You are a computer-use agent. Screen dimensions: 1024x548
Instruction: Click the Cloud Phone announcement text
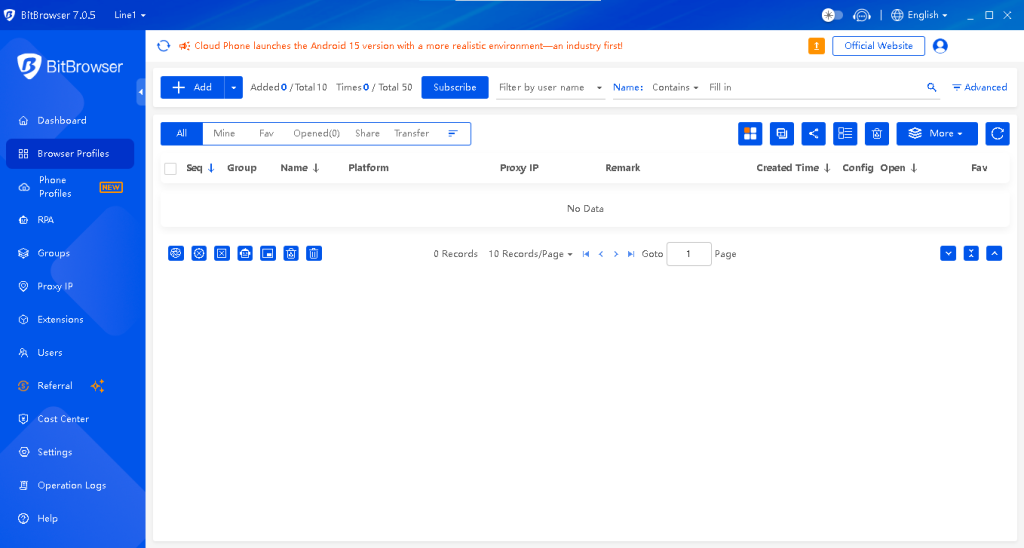(408, 46)
